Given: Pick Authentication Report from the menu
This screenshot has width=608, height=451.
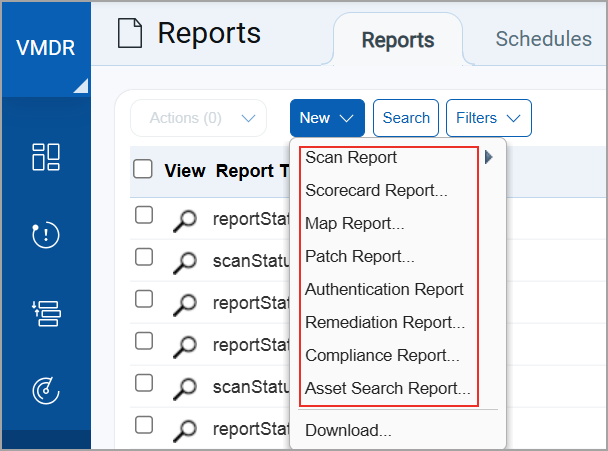Looking at the screenshot, I should coord(384,289).
